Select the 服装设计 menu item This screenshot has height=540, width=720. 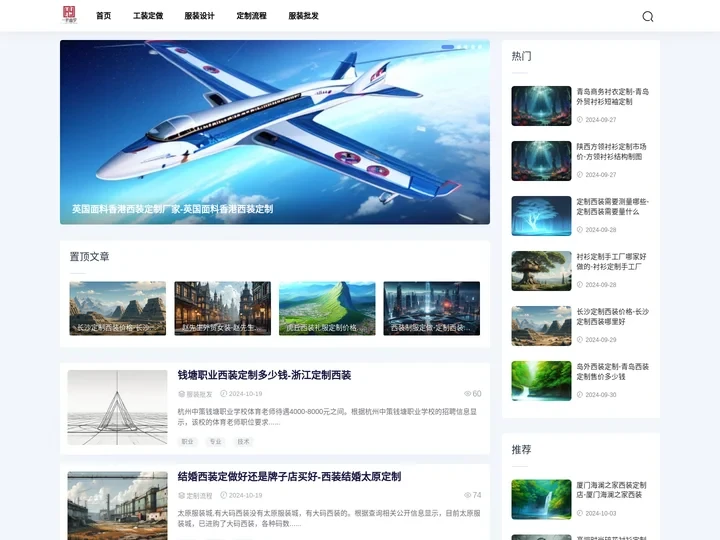coord(199,16)
